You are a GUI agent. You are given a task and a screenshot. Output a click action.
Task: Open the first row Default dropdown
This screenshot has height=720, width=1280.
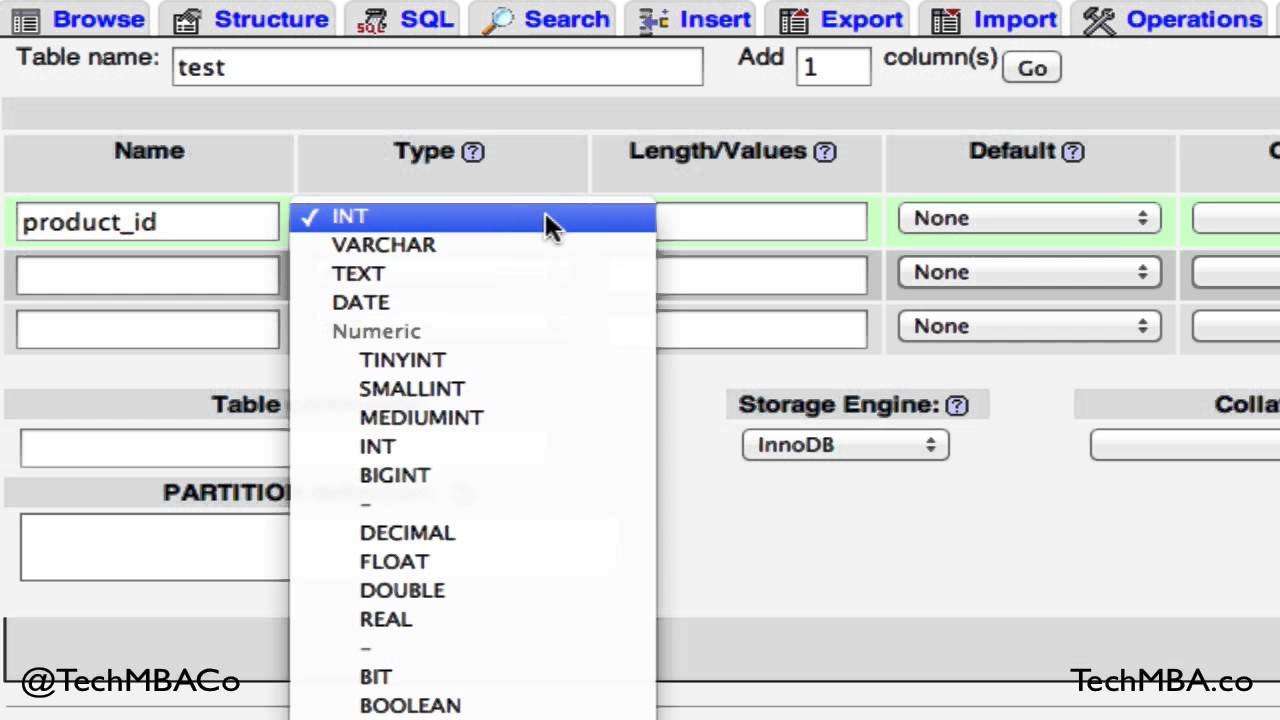coord(1029,218)
